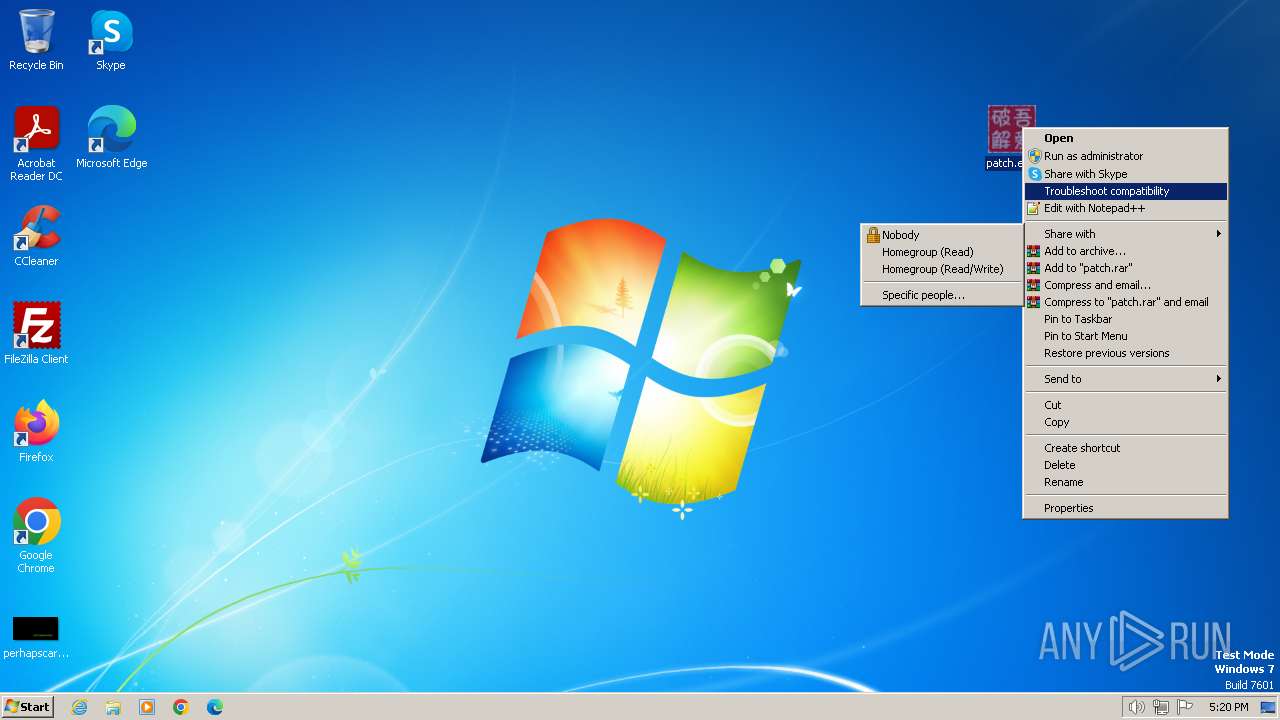Screen dimensions: 1280x720
Task: Choose Homegroup (Read/Write) sharing option
Action: (x=942, y=269)
